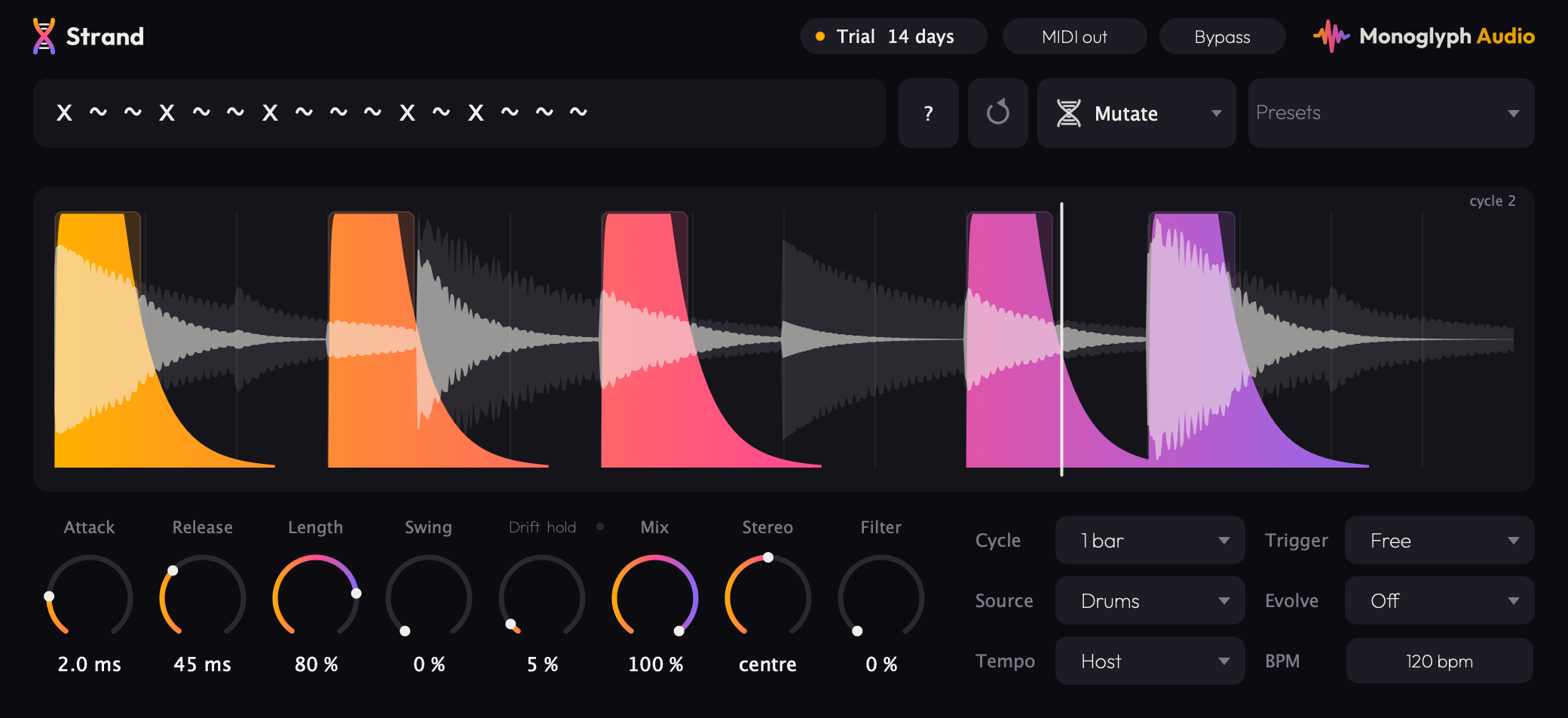The image size is (1568, 718).
Task: Toggle the first pattern step X
Action: pyautogui.click(x=64, y=113)
